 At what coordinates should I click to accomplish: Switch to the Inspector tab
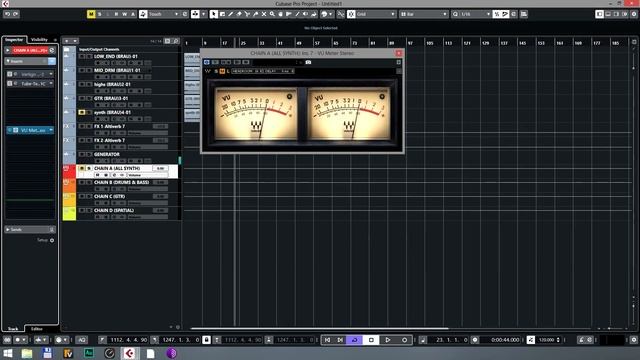click(14, 40)
